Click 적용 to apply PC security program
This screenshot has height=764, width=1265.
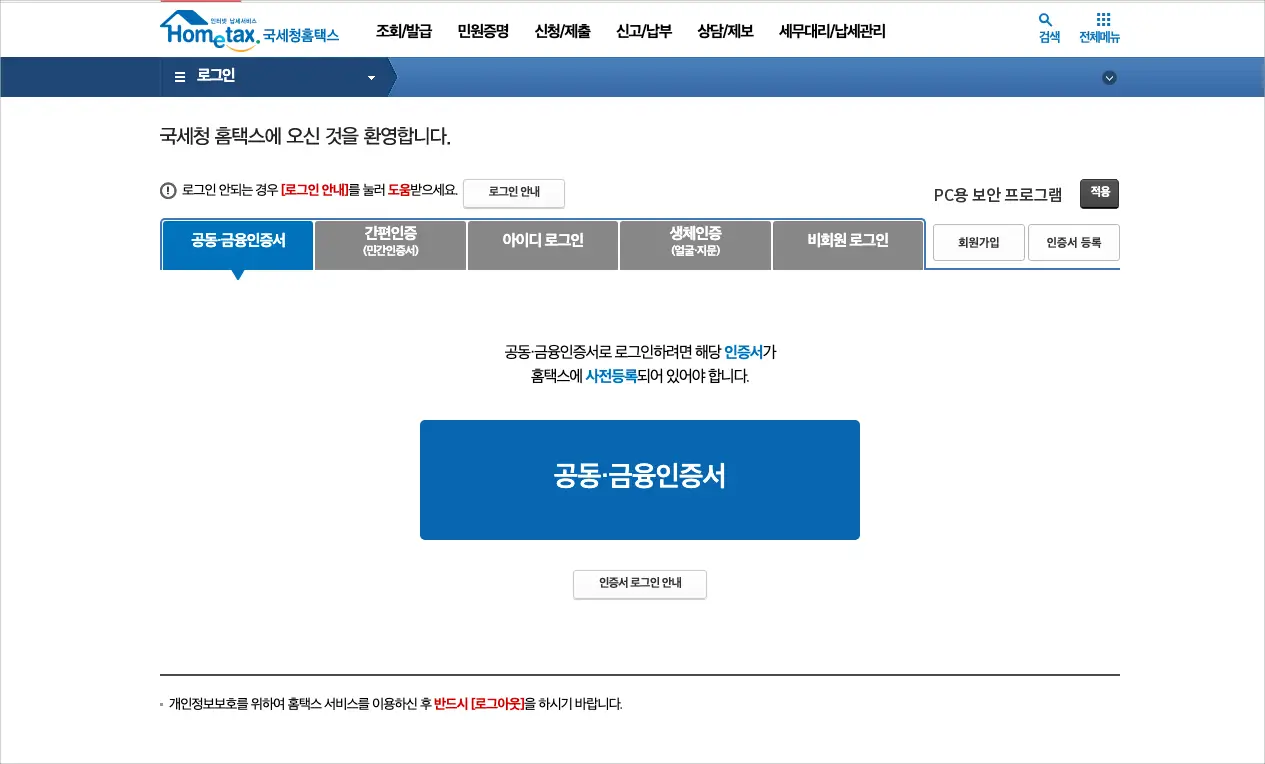(1098, 193)
